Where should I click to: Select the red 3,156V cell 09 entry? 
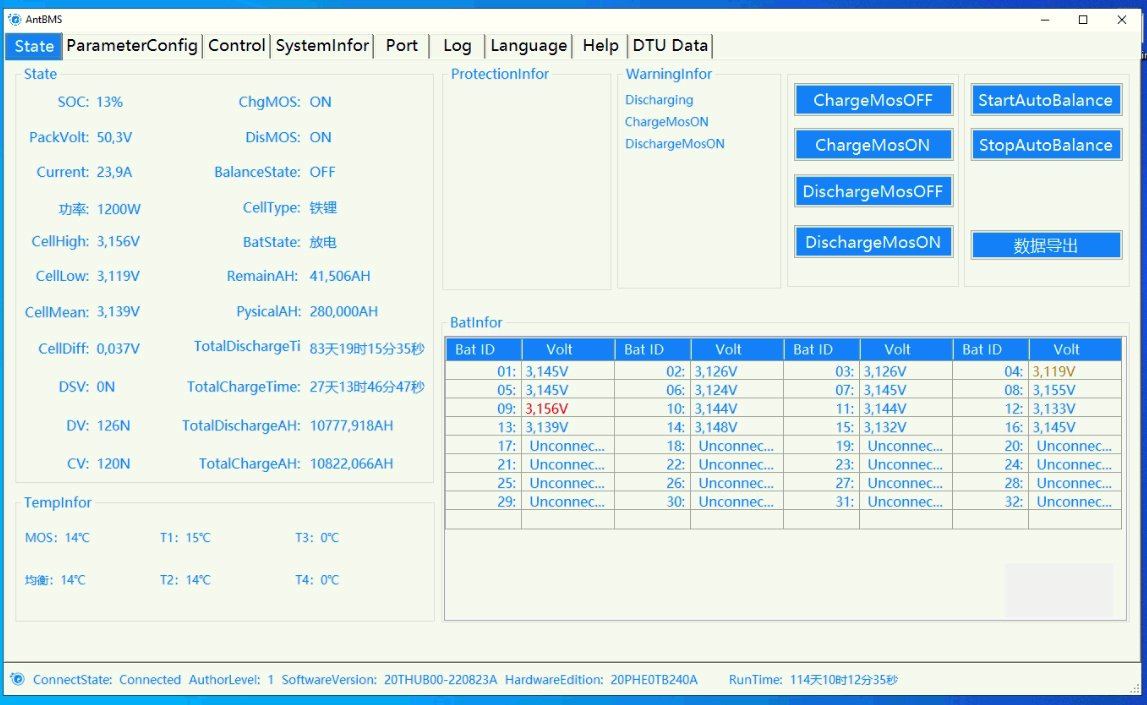click(547, 409)
